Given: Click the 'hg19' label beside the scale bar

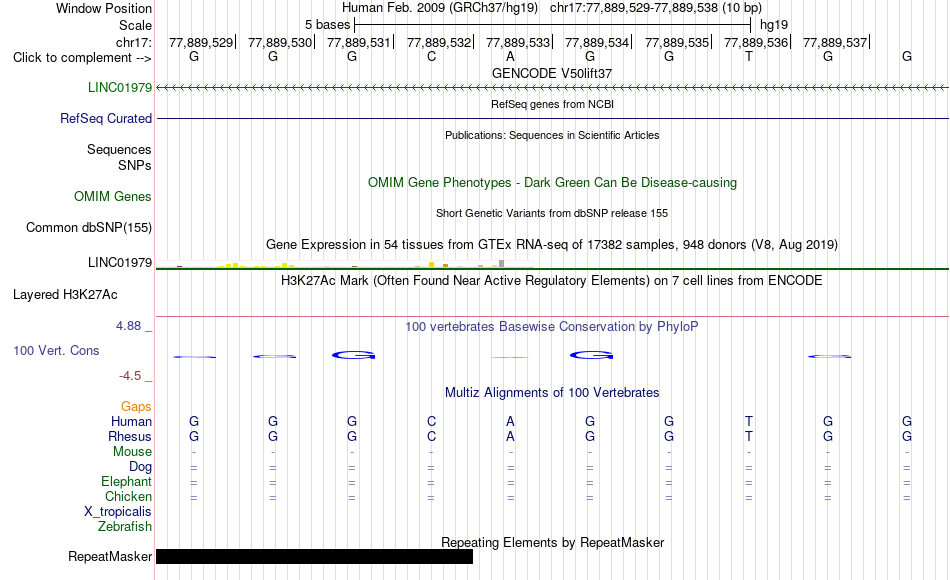Looking at the screenshot, I should pos(774,25).
